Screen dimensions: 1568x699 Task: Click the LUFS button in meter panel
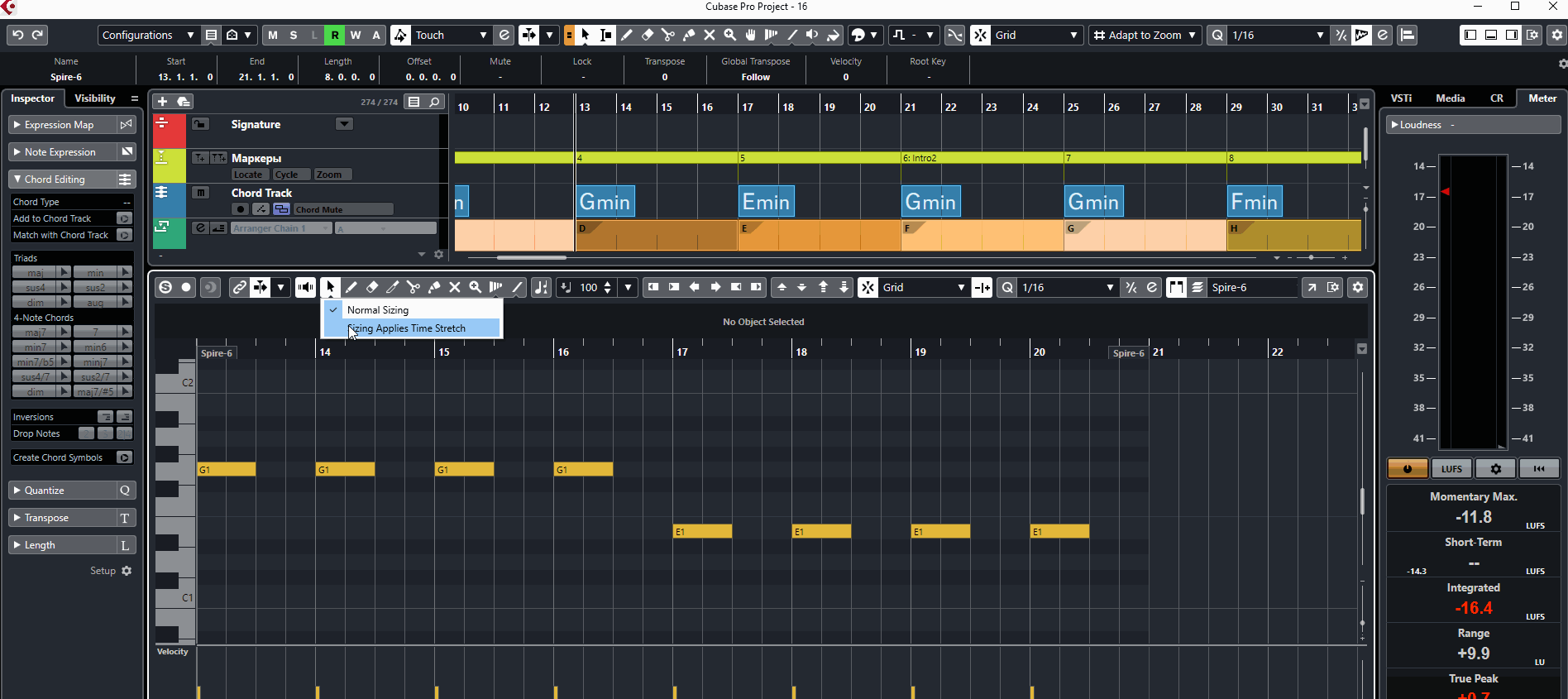(1451, 469)
